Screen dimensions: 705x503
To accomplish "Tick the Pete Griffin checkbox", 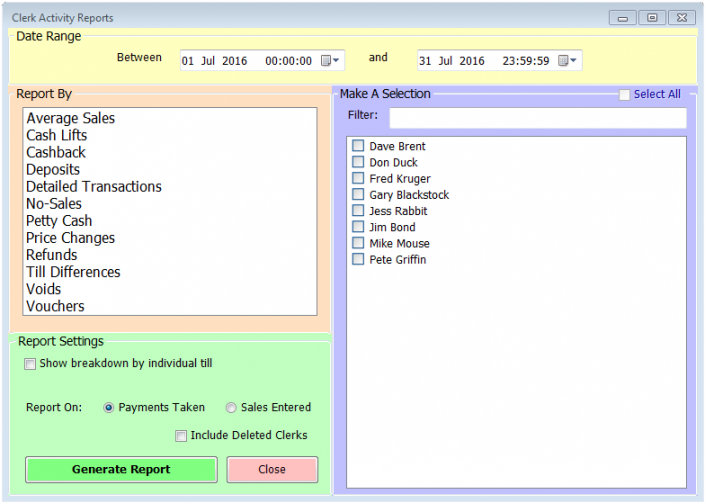I will click(358, 259).
